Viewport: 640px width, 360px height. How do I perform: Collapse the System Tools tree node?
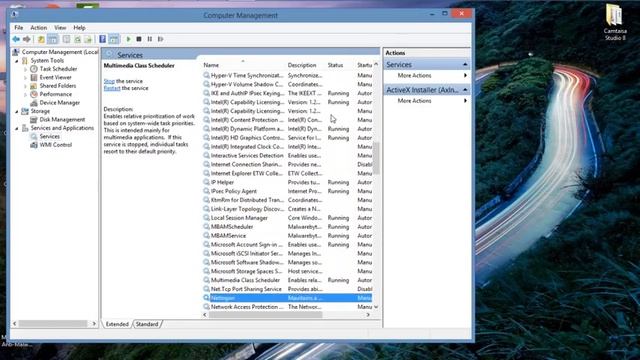(x=17, y=61)
